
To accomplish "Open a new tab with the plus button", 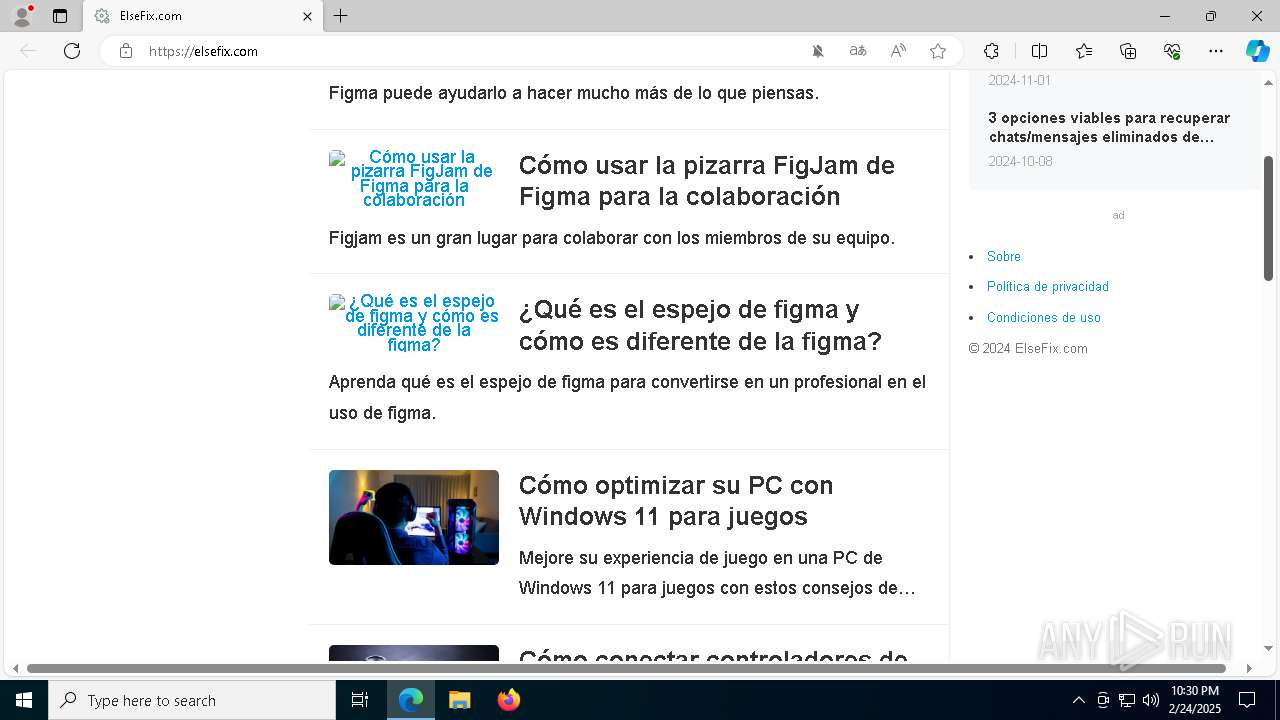I will [x=341, y=16].
